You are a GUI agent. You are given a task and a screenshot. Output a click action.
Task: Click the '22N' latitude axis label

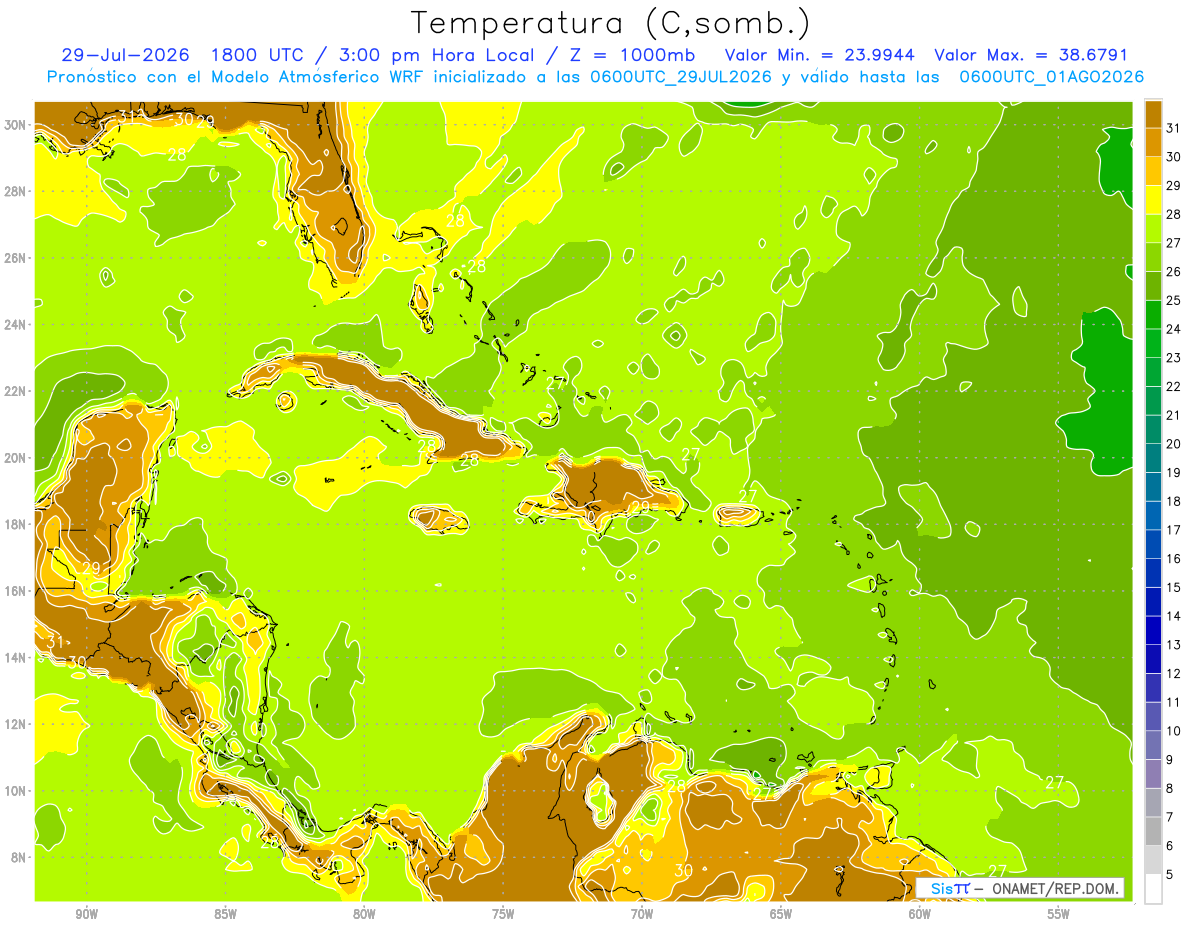[15, 391]
